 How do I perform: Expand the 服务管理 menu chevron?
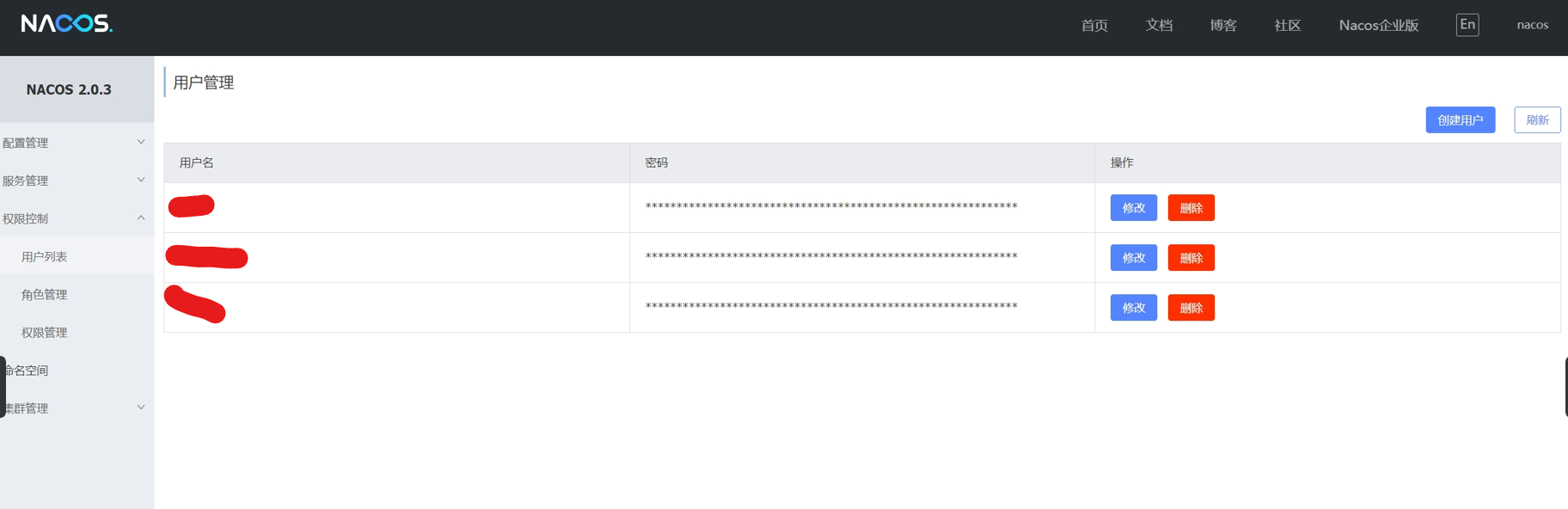141,181
